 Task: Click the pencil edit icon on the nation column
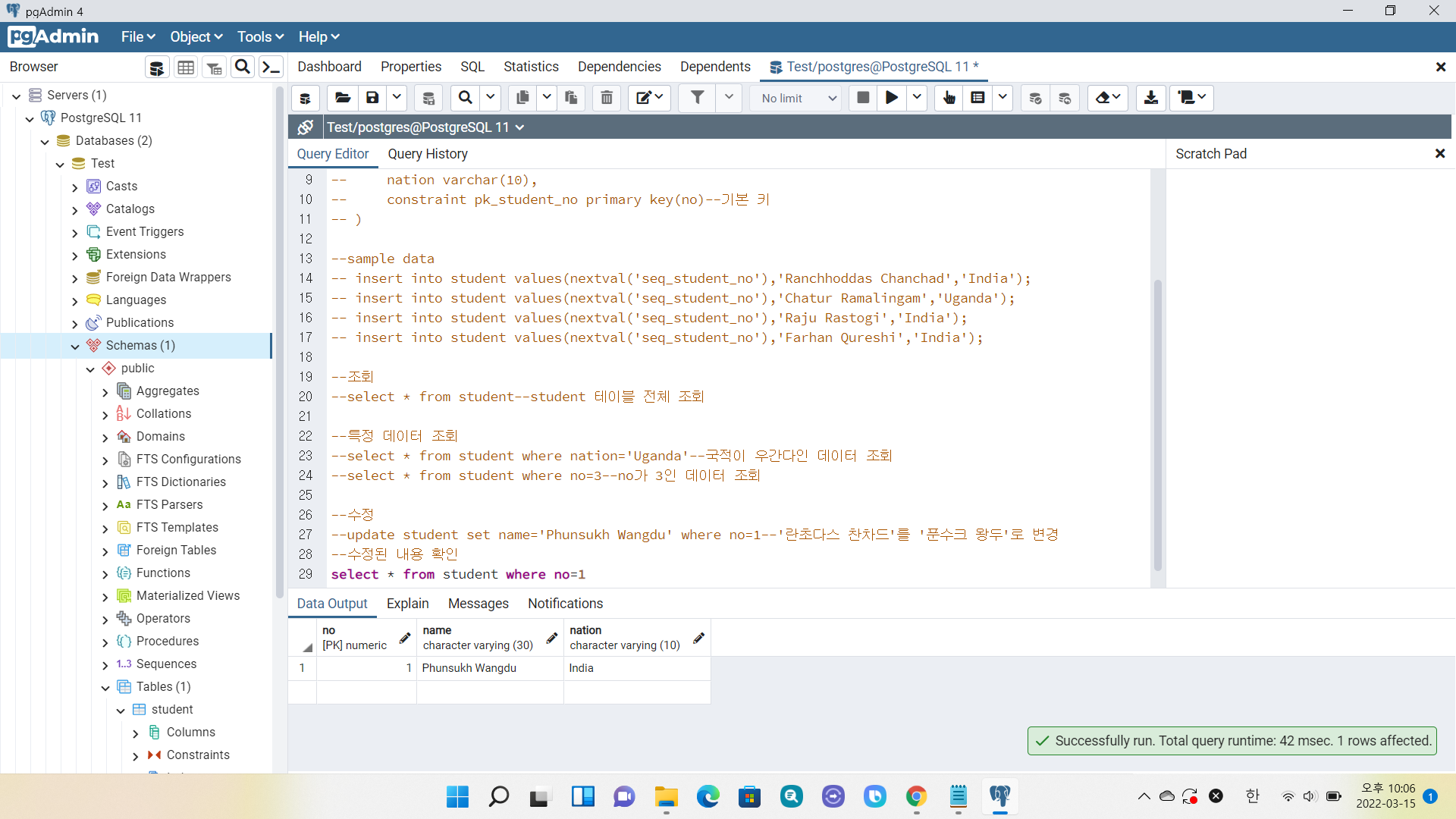pyautogui.click(x=698, y=638)
